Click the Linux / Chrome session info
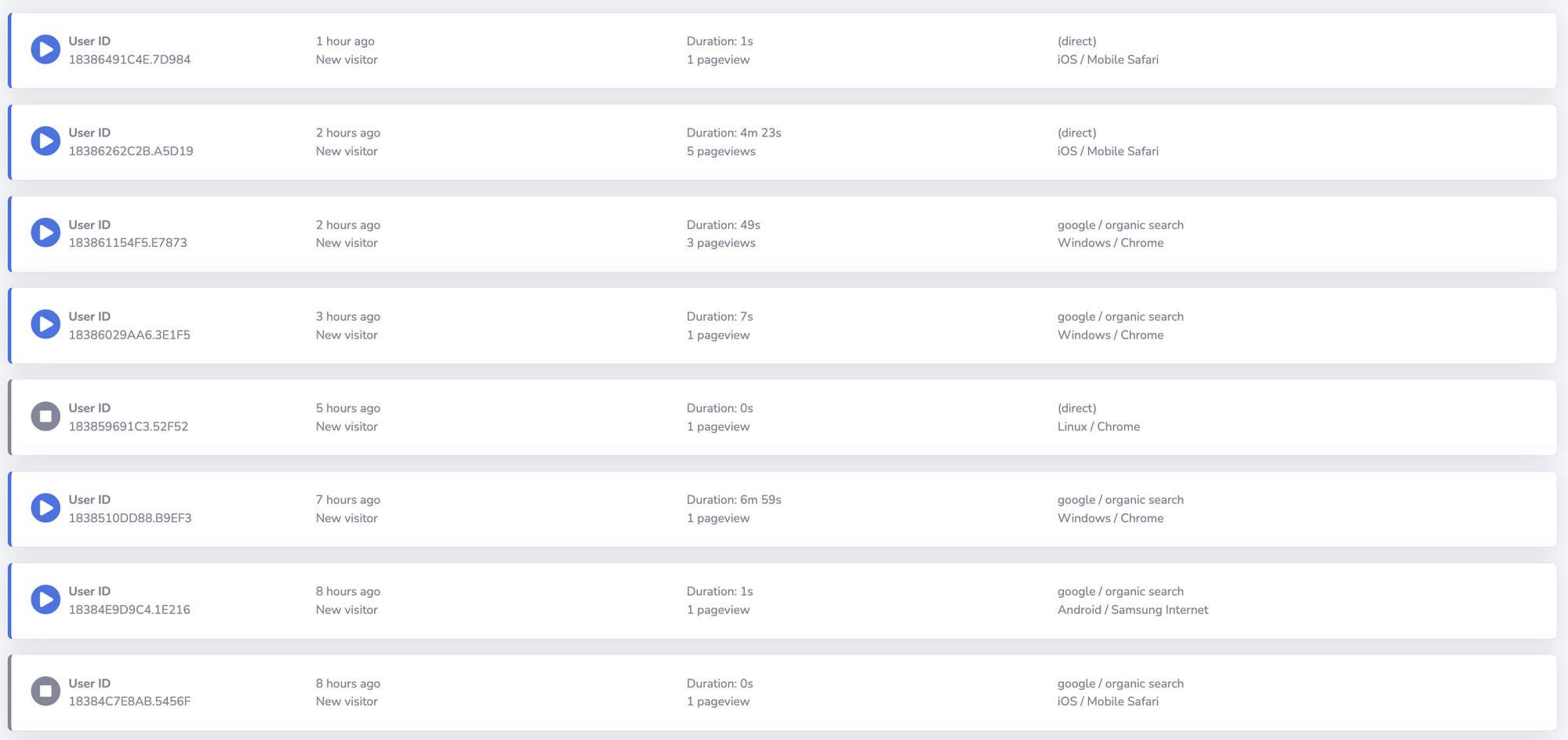The height and width of the screenshot is (740, 1568). (x=1098, y=426)
